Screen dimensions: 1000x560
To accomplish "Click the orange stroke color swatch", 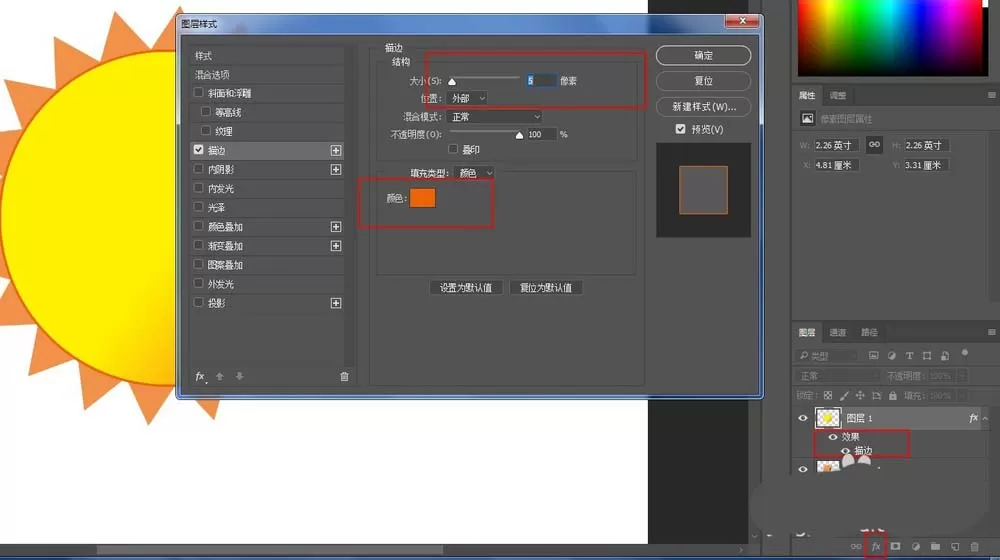I will point(422,198).
